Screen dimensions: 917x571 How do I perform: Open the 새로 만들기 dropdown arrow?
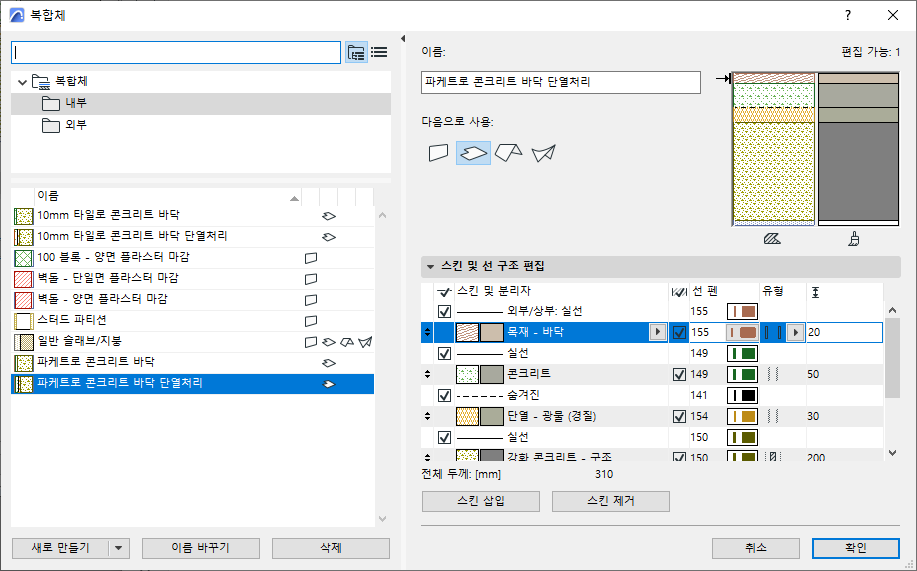(119, 548)
